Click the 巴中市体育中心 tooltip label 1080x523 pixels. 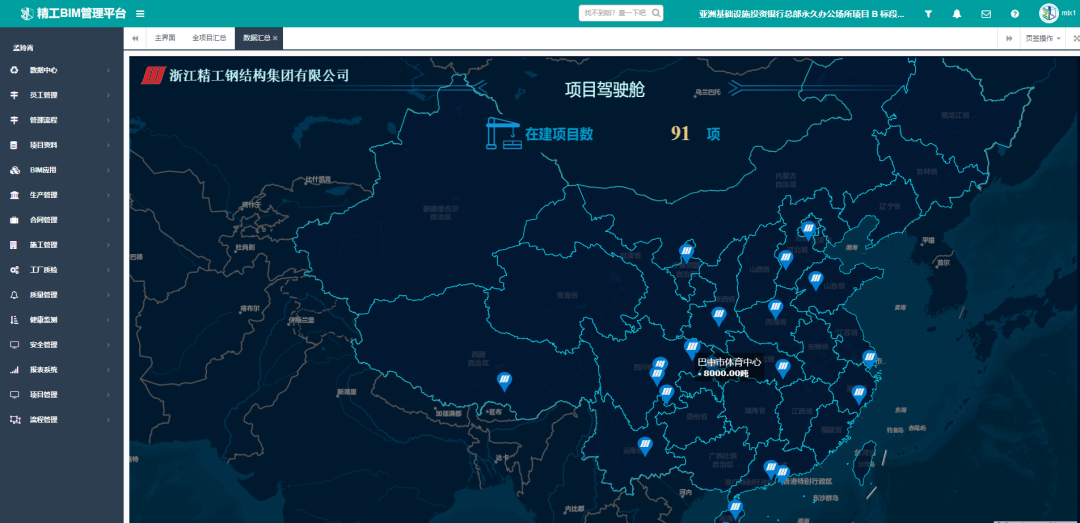point(729,362)
